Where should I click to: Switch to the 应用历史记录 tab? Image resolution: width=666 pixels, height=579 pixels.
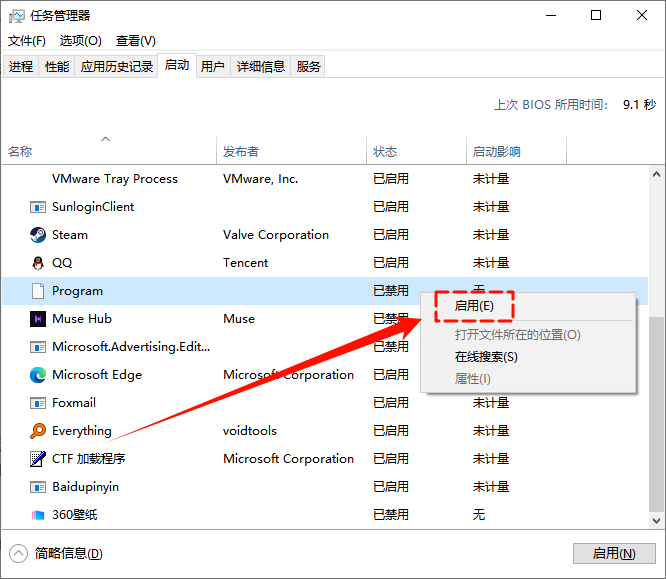pyautogui.click(x=116, y=67)
